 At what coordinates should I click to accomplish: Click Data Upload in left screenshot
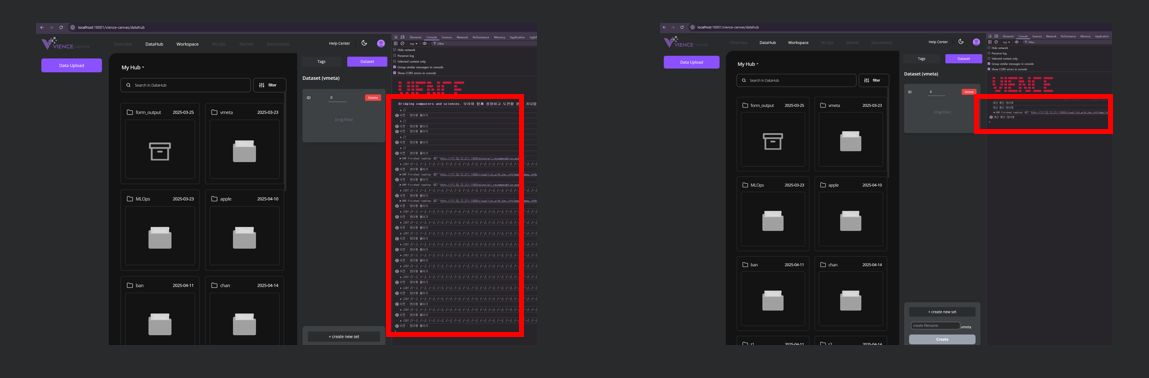point(71,65)
